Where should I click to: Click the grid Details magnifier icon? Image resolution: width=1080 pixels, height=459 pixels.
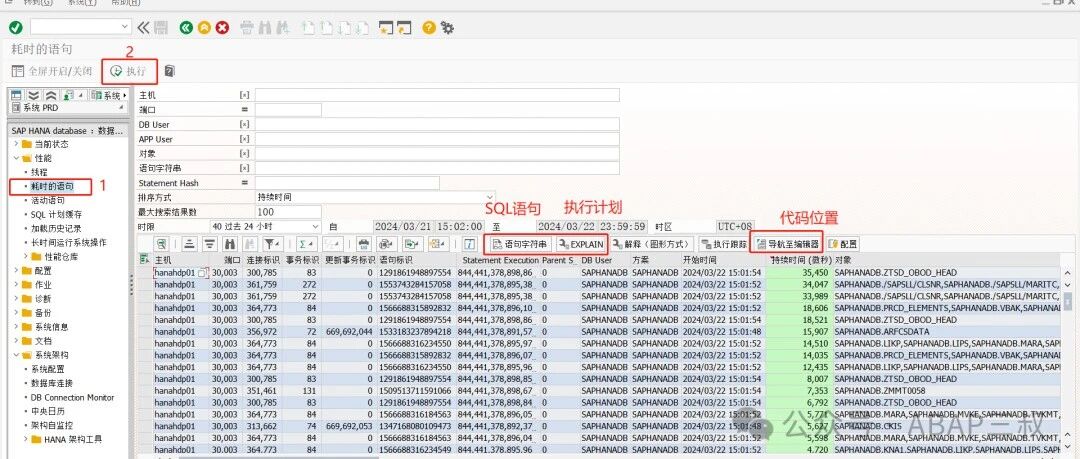tap(161, 244)
